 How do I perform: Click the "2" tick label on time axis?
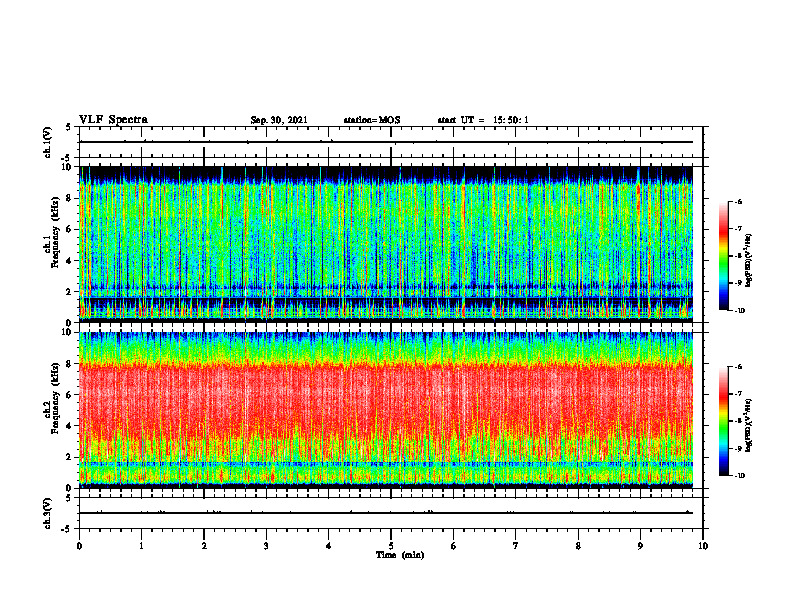tap(204, 546)
